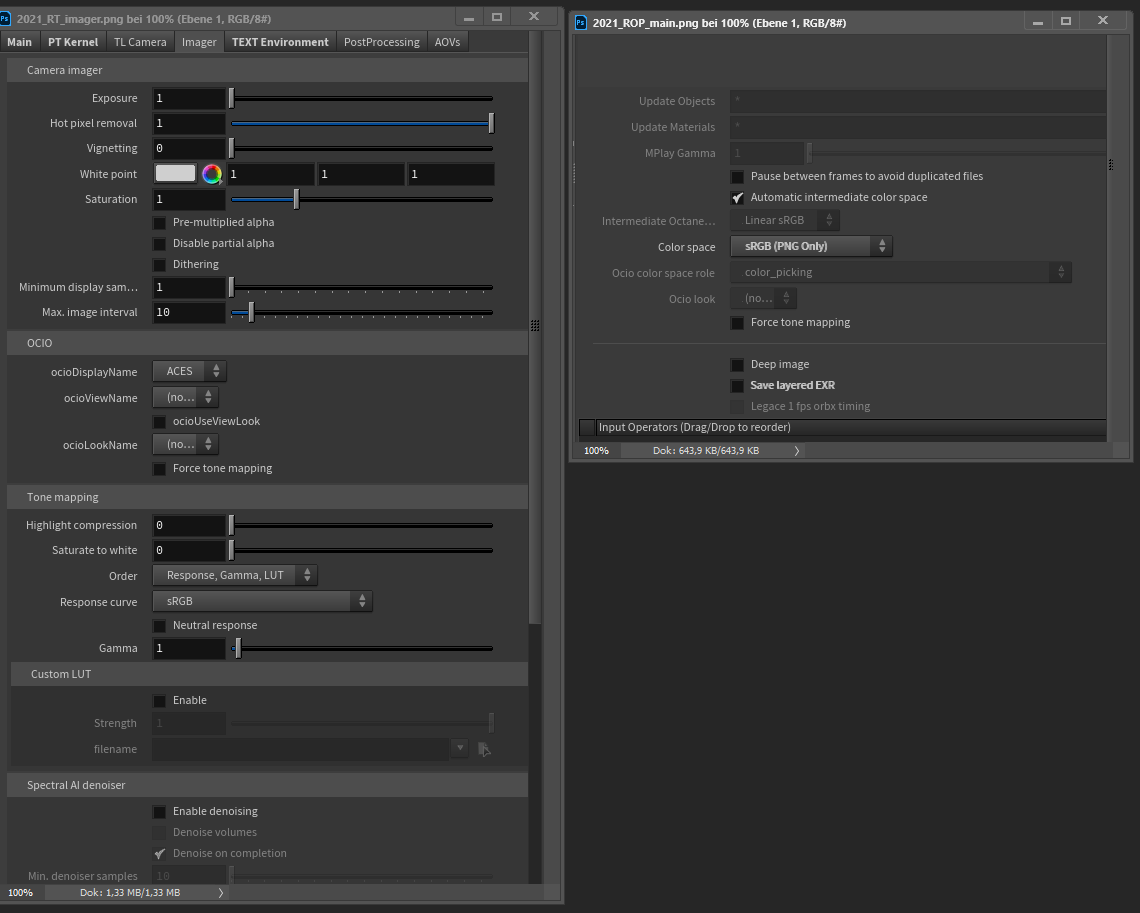Open Ocio color space role color_picking dropdown
This screenshot has width=1140, height=913.
click(x=901, y=273)
